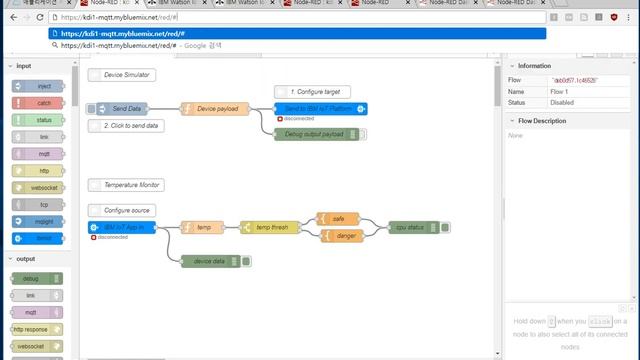The image size is (640, 360).
Task: Toggle the cpu status debug node's button
Action: pyautogui.click(x=445, y=227)
